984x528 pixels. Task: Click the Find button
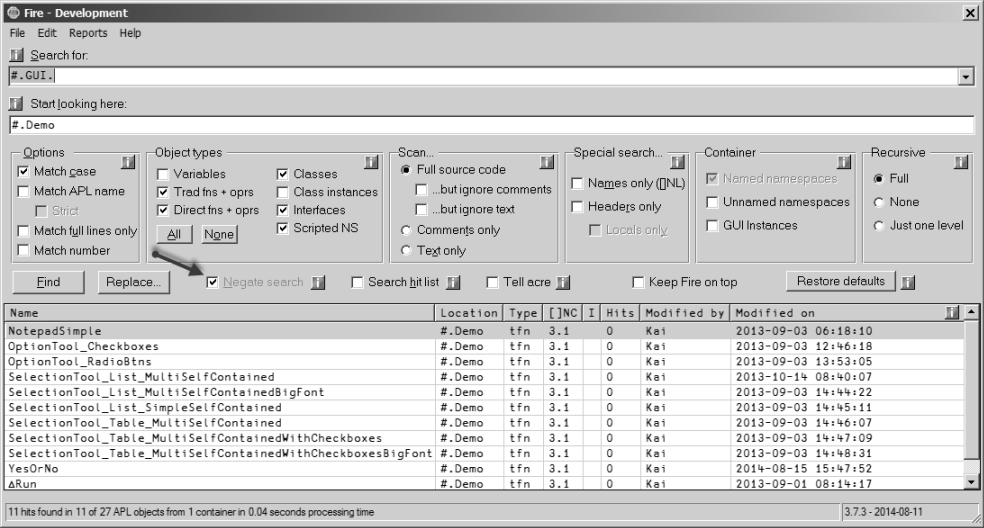tap(48, 283)
